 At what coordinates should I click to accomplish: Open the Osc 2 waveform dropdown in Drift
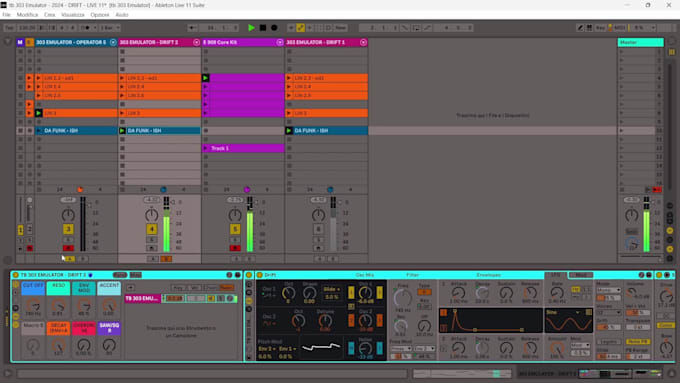[x=269, y=324]
